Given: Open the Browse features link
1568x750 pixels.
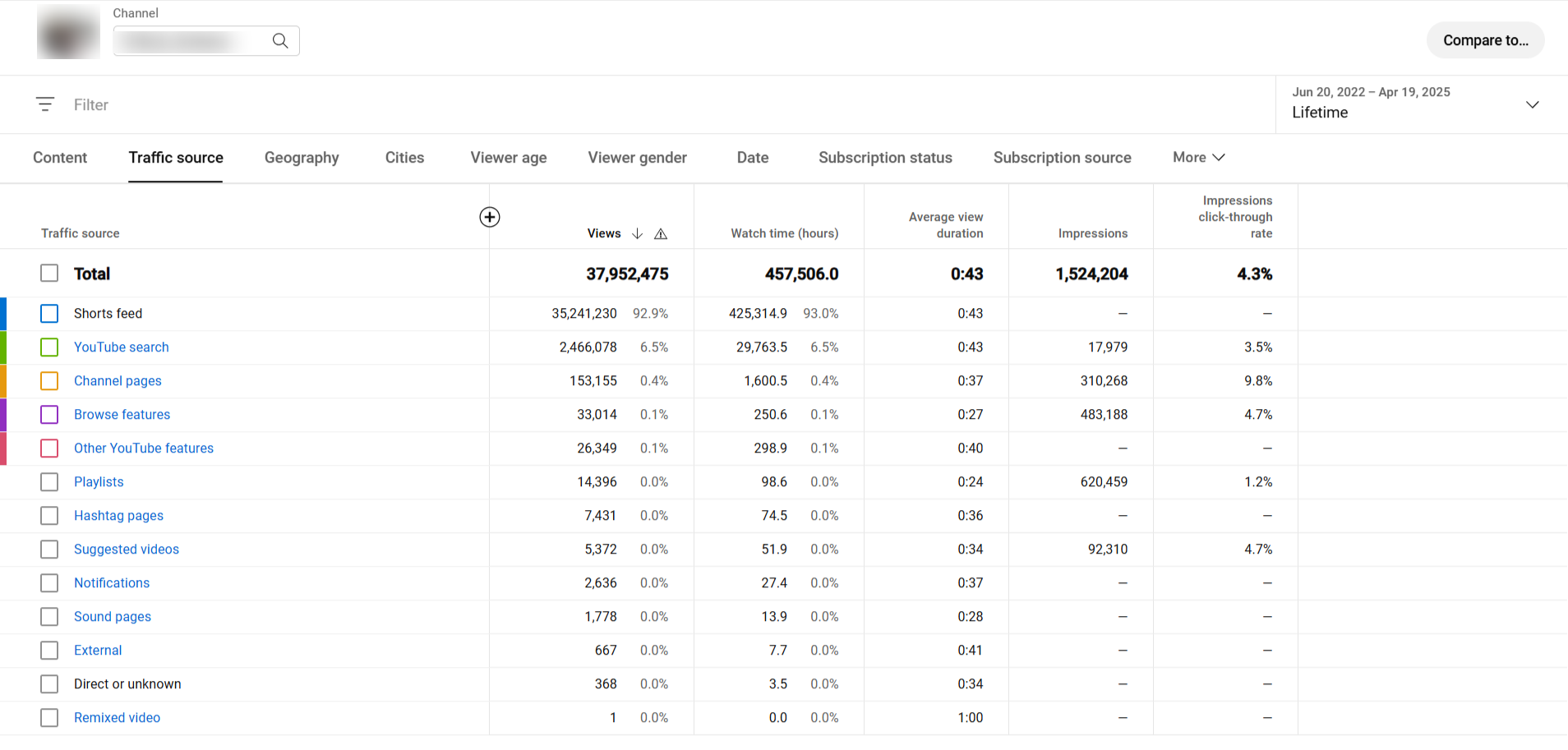Looking at the screenshot, I should point(122,414).
